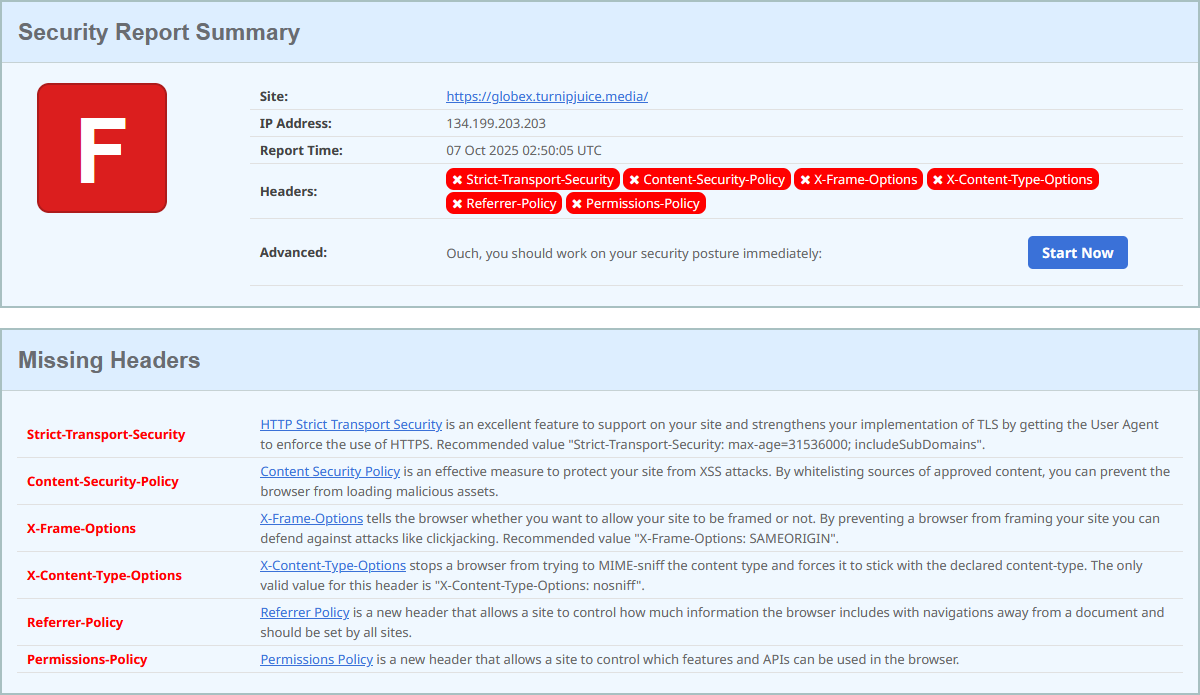Click the Referrer-Policy red header tag
This screenshot has width=1200, height=695.
click(503, 204)
